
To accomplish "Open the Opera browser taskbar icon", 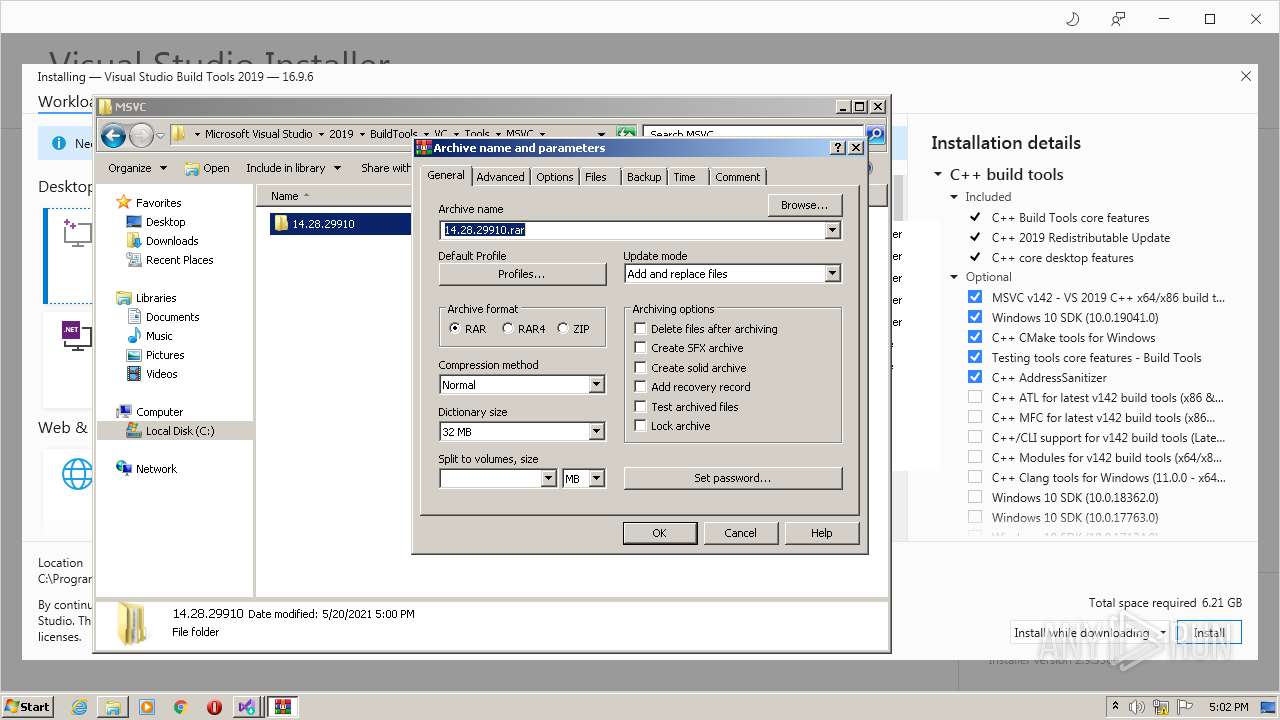I will [214, 706].
